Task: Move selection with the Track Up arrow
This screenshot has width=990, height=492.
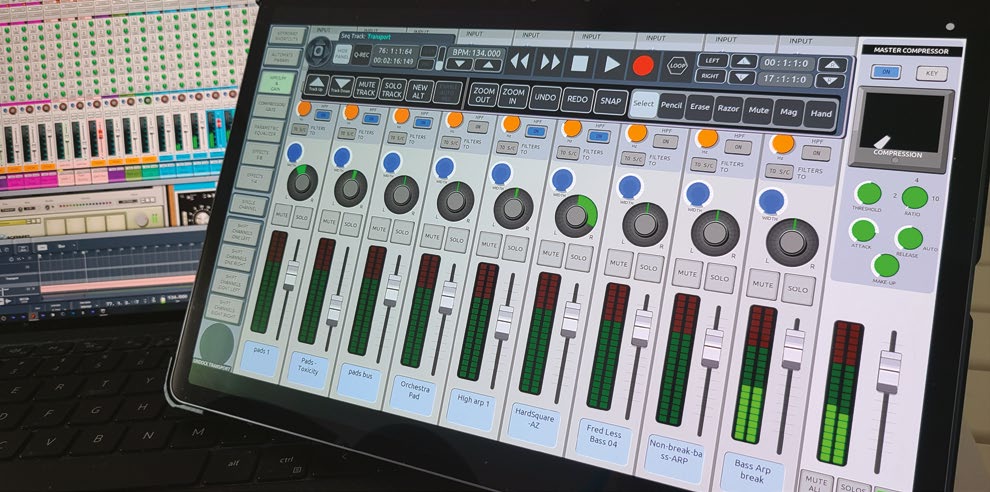Action: click(x=316, y=85)
